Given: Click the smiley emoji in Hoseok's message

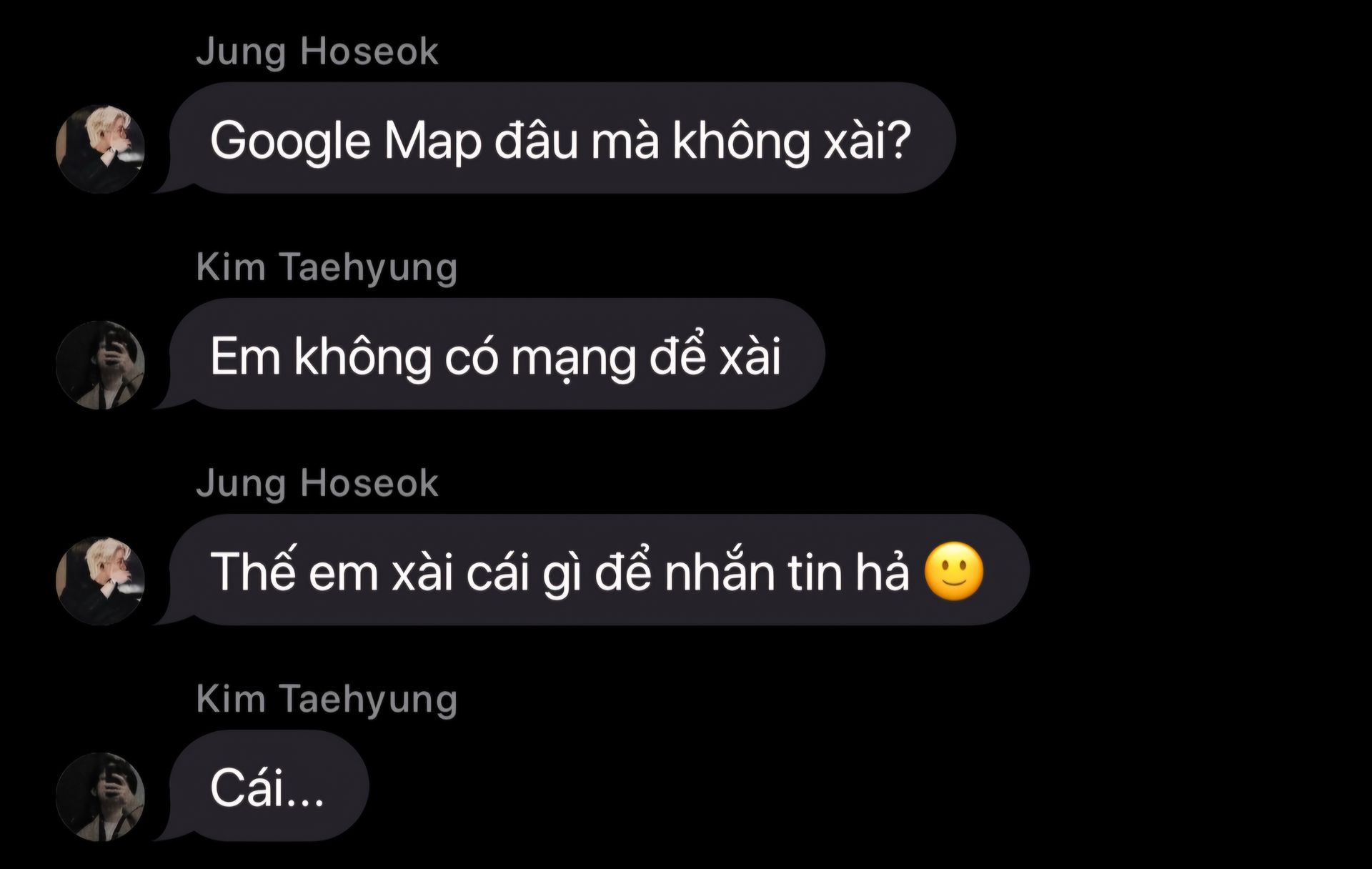Looking at the screenshot, I should [954, 572].
